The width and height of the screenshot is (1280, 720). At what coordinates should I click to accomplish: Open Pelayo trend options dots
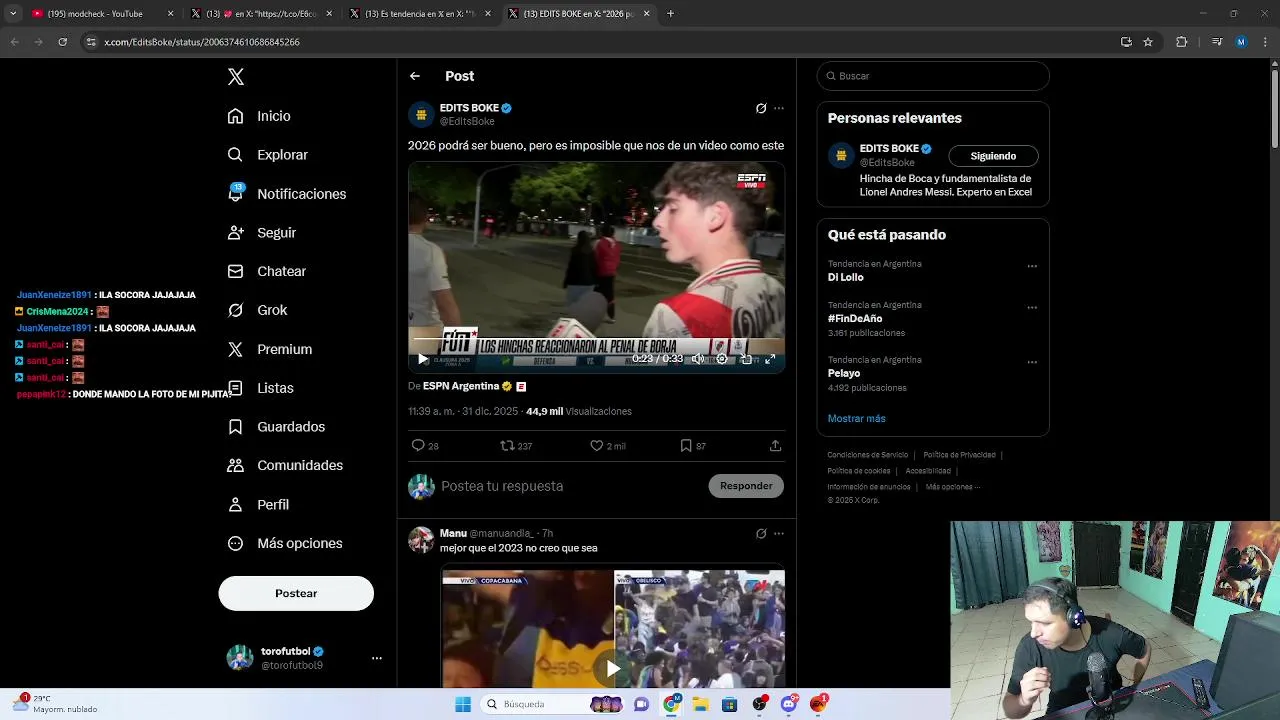pos(1032,362)
